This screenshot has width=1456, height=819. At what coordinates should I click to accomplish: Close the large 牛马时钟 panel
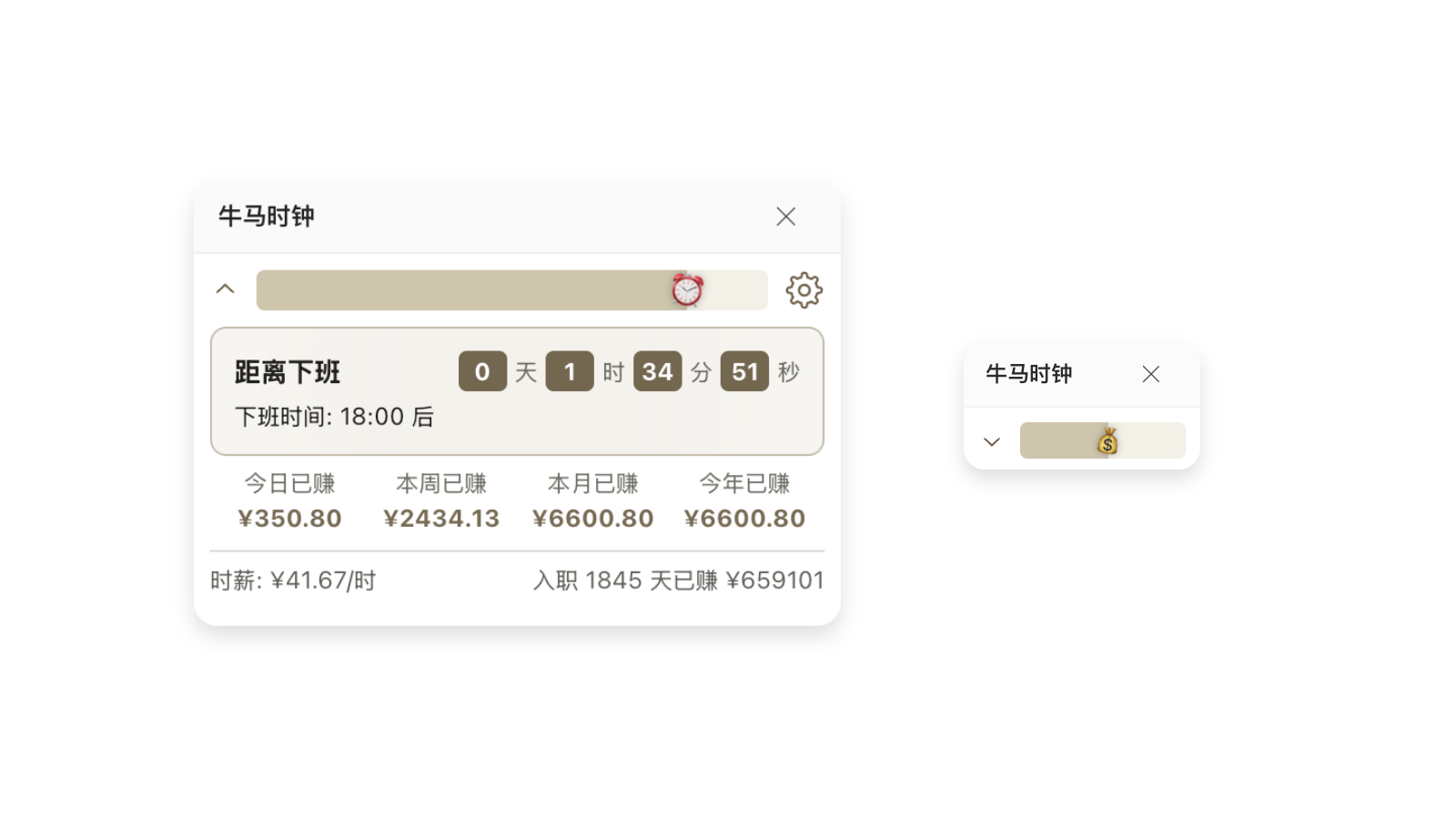[x=785, y=217]
